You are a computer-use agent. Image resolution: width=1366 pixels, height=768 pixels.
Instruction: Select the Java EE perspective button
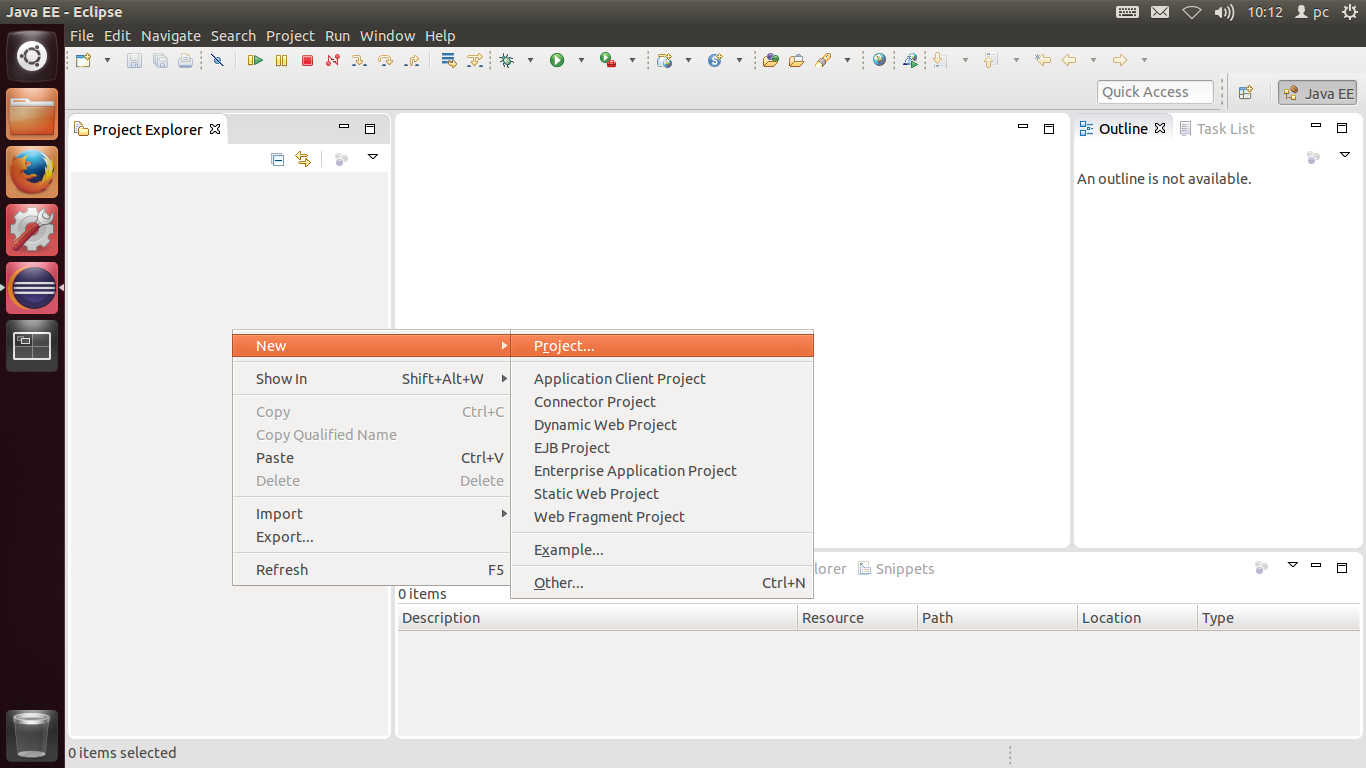[1317, 93]
